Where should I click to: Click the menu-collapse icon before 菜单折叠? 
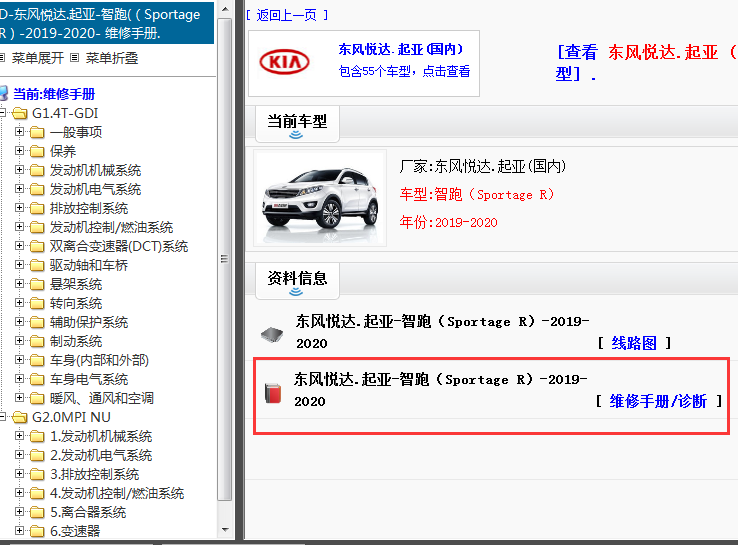click(74, 58)
